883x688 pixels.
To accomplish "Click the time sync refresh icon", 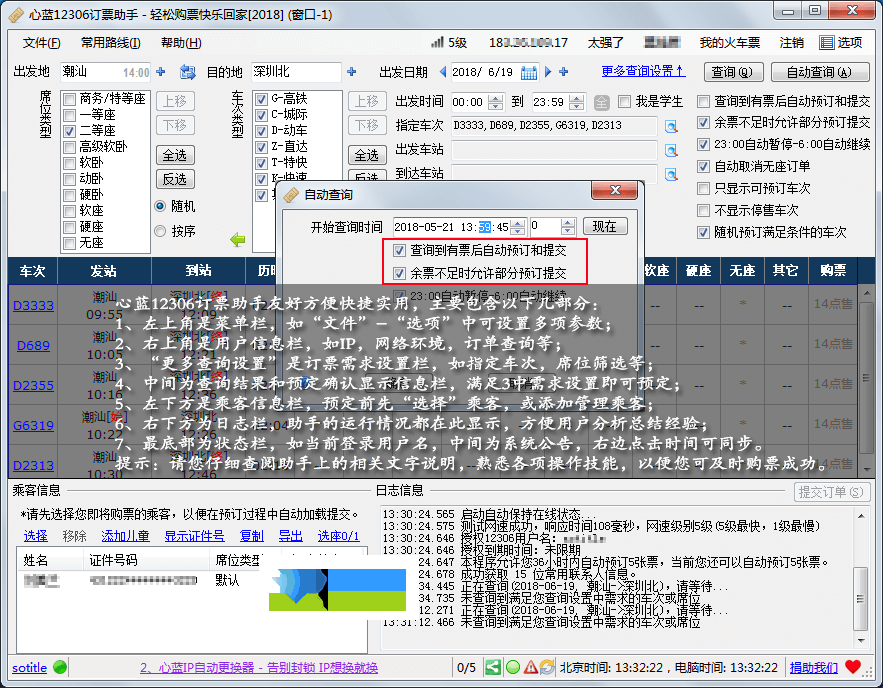I will coord(547,668).
